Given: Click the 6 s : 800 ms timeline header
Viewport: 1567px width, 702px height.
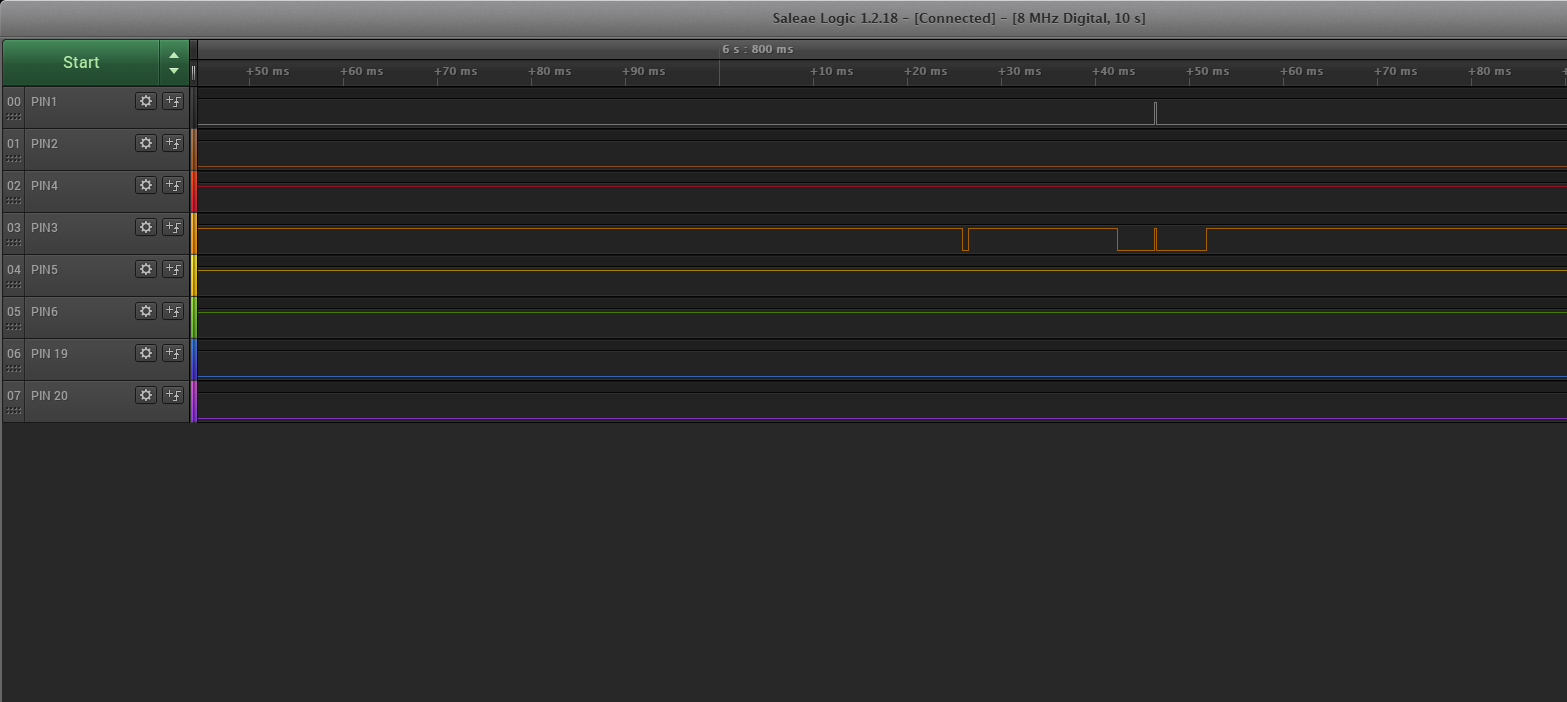Looking at the screenshot, I should tap(757, 49).
